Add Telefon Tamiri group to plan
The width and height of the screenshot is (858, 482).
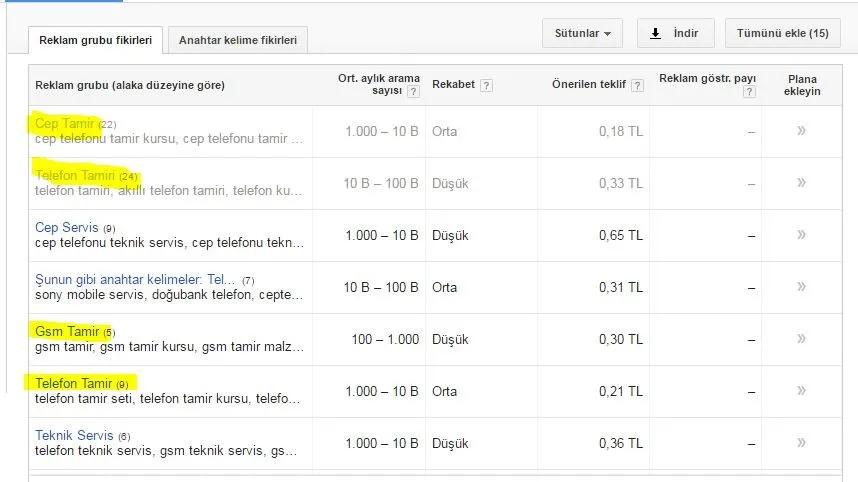click(x=802, y=183)
